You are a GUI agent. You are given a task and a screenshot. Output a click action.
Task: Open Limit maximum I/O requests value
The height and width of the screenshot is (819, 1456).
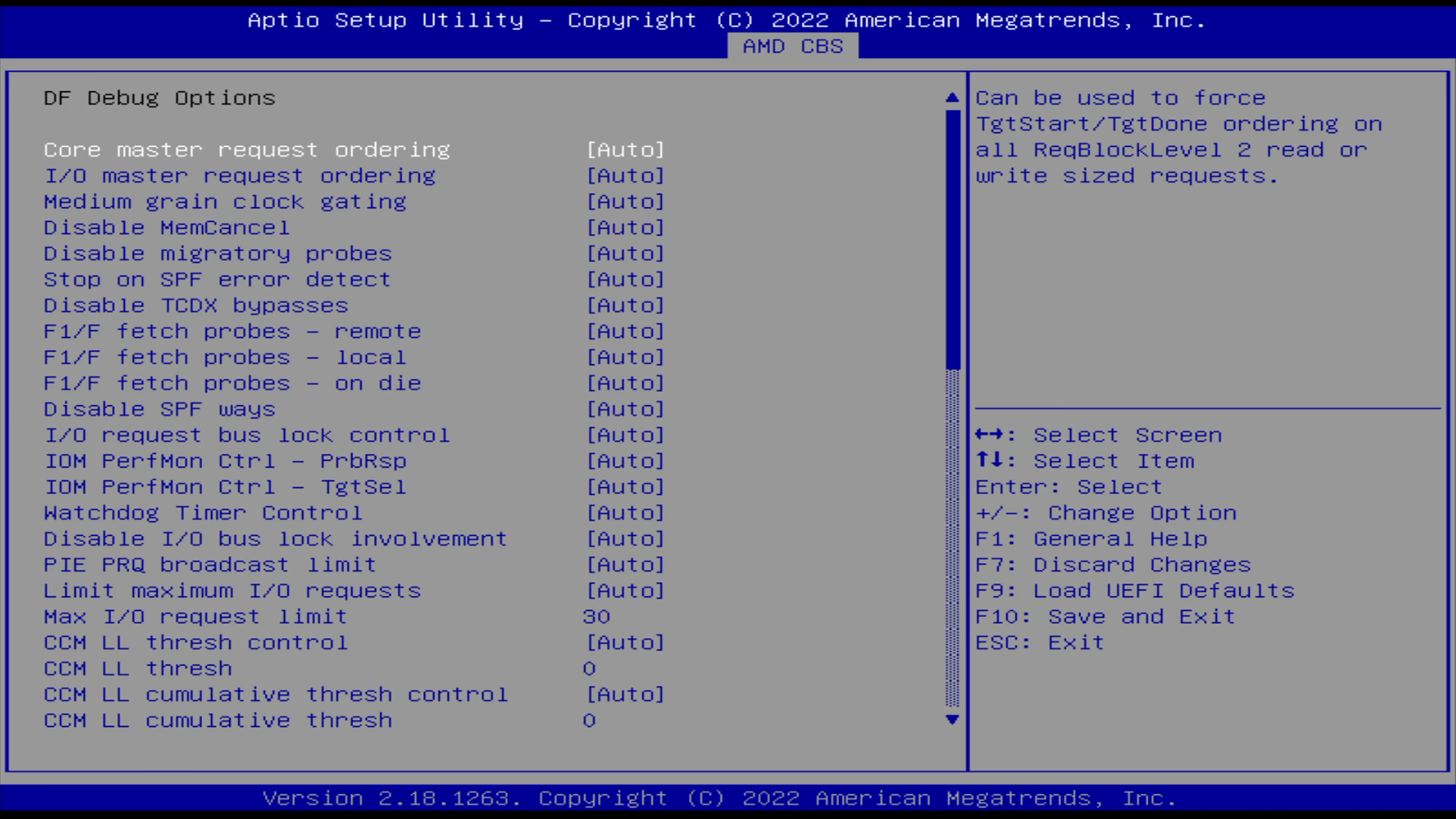(626, 591)
